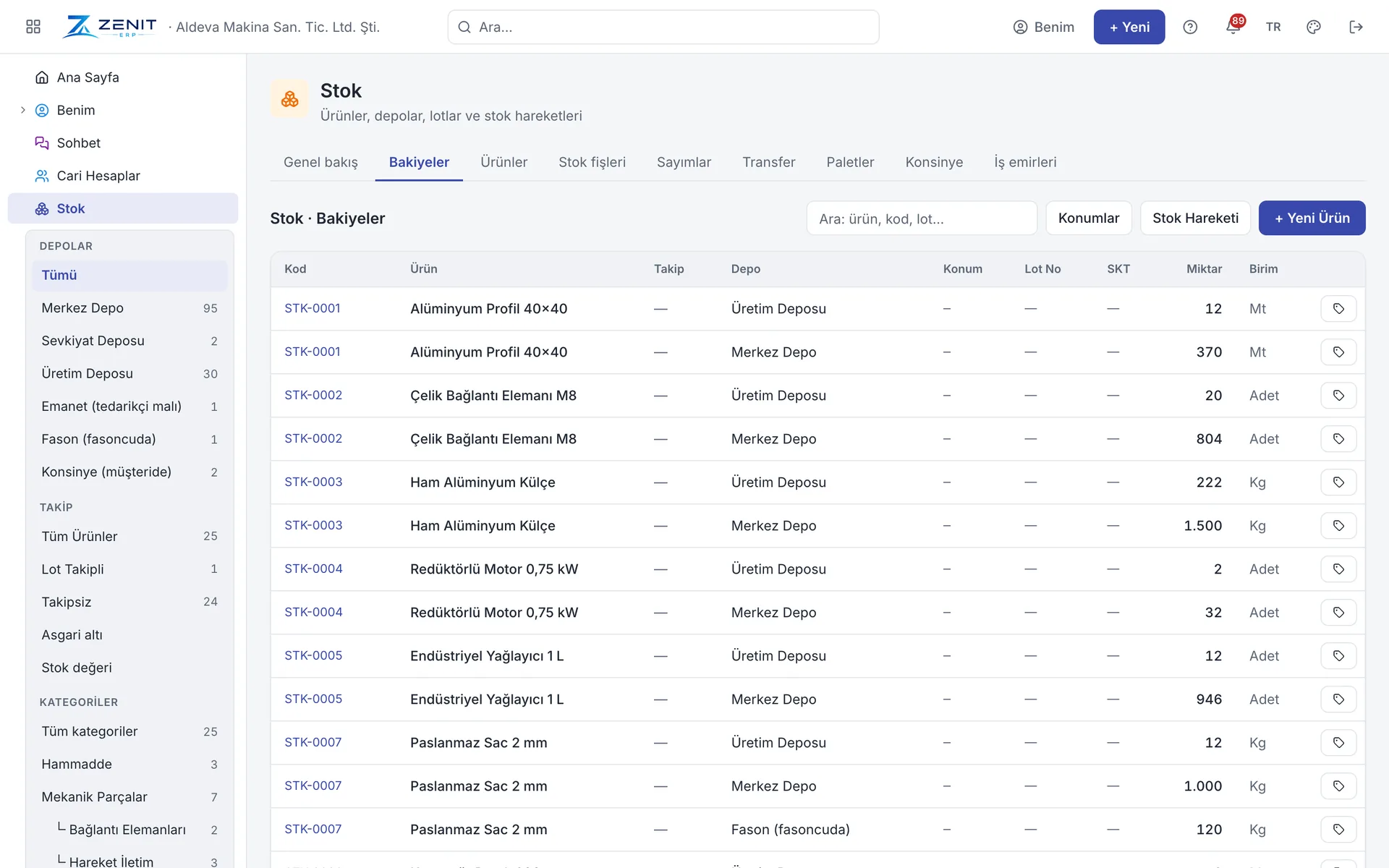
Task: Click tag icon for Paslanmaz Sac 1.000 Kg
Action: (1338, 786)
